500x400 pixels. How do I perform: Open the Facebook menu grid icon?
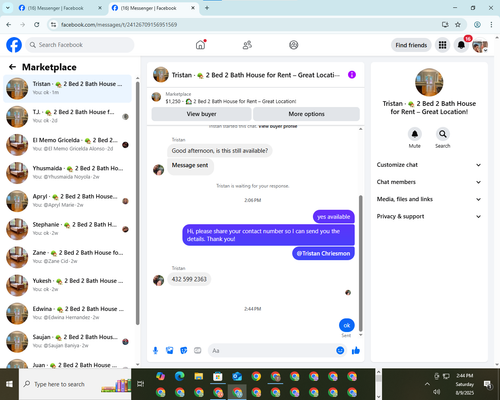(442, 45)
